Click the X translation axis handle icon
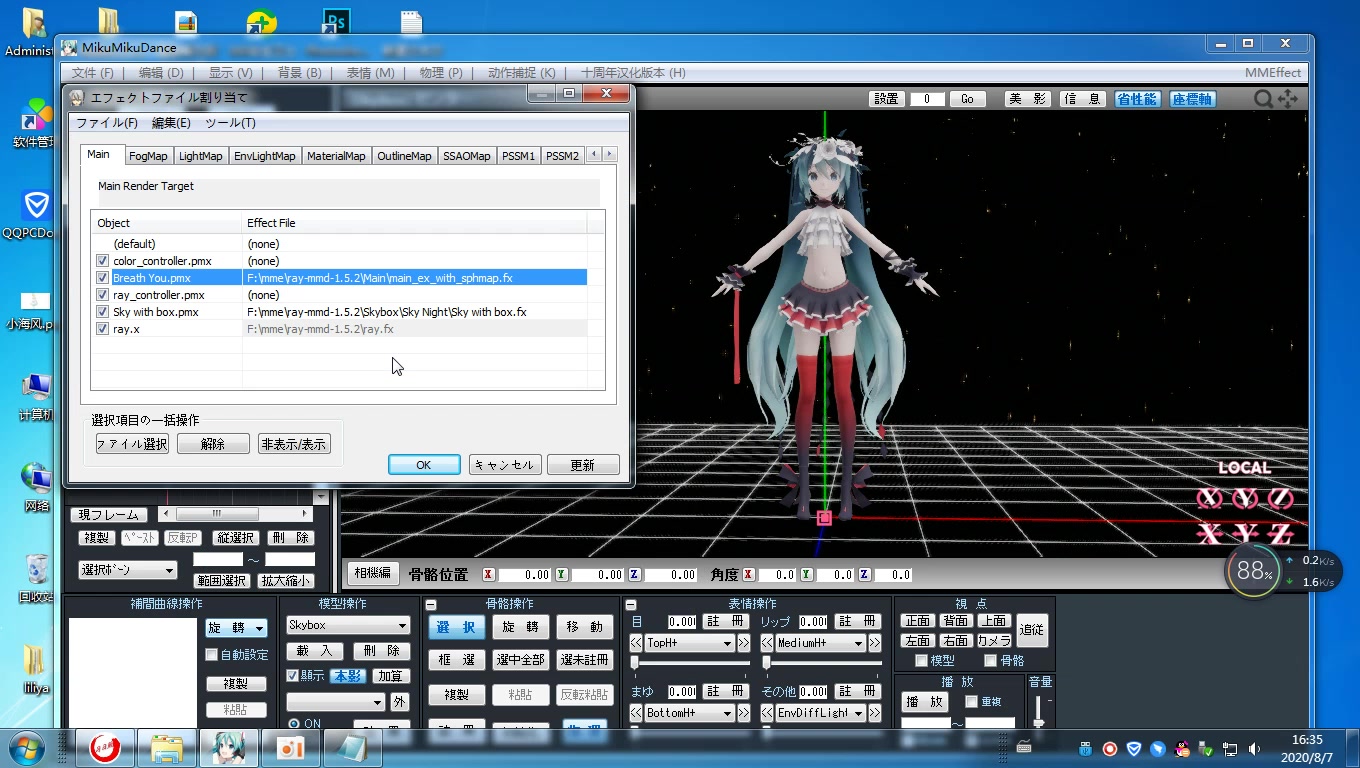 point(1210,533)
